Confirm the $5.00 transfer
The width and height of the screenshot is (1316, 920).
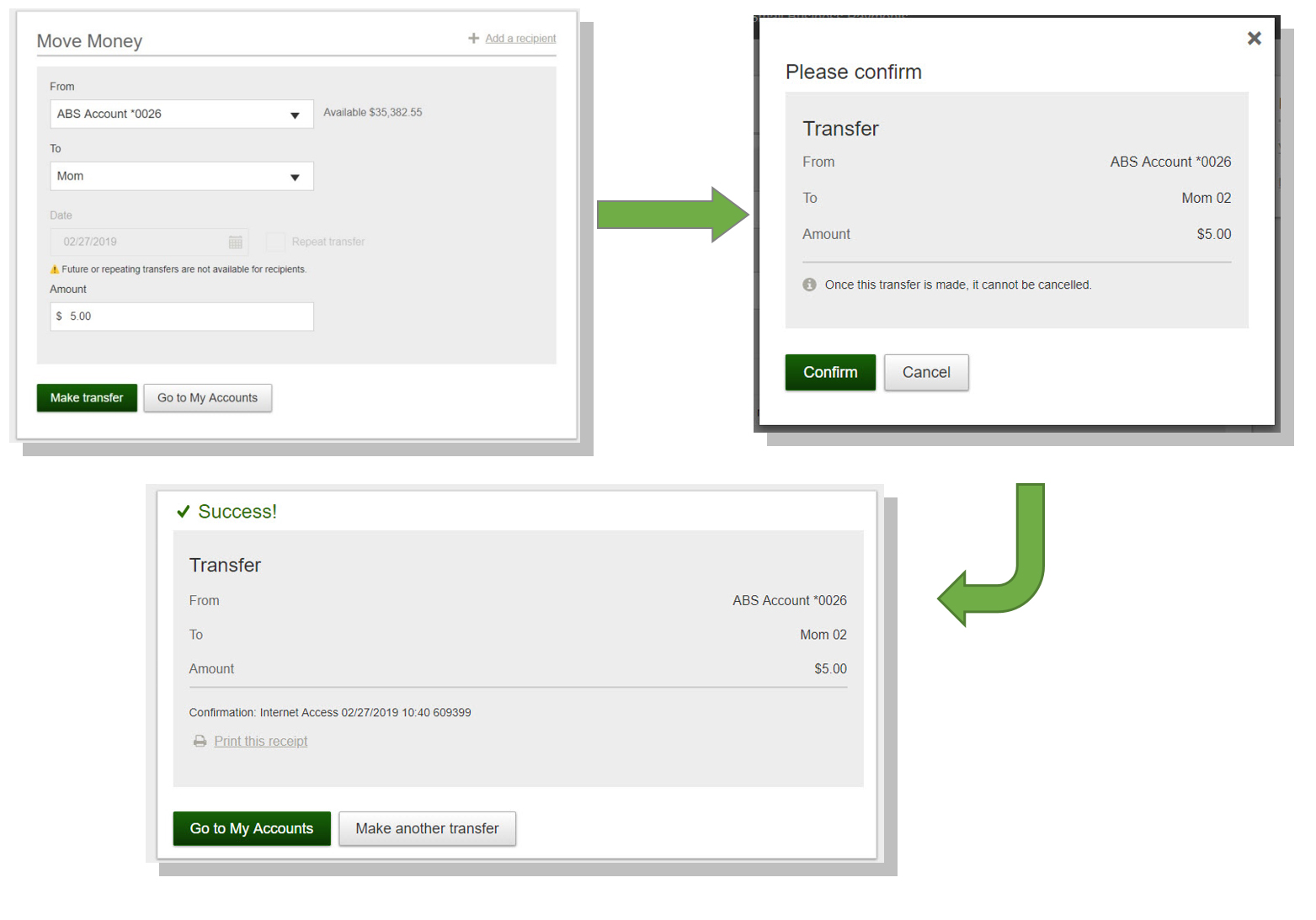click(x=829, y=373)
